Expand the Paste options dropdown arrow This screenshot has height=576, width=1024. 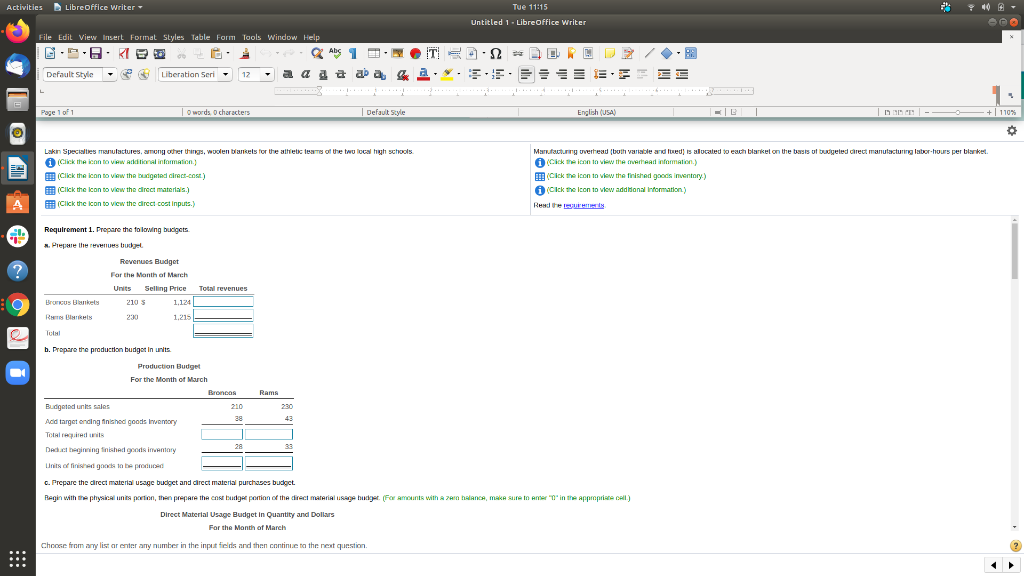point(227,54)
